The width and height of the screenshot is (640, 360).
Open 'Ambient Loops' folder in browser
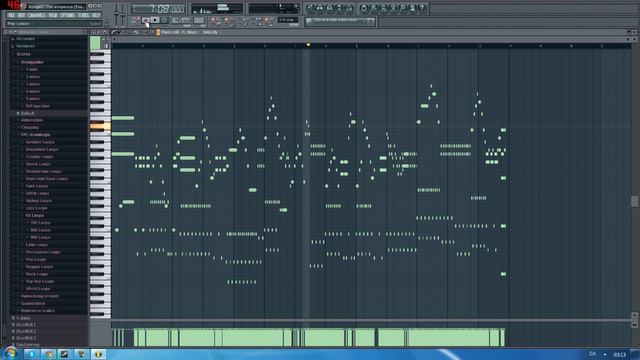click(40, 142)
